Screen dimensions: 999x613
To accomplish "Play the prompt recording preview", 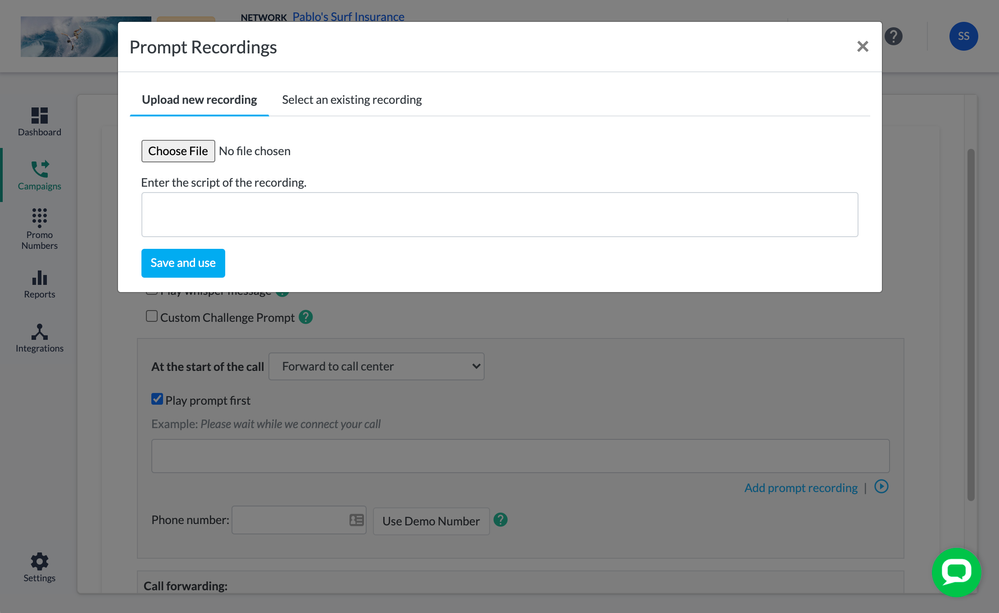I will (x=881, y=487).
